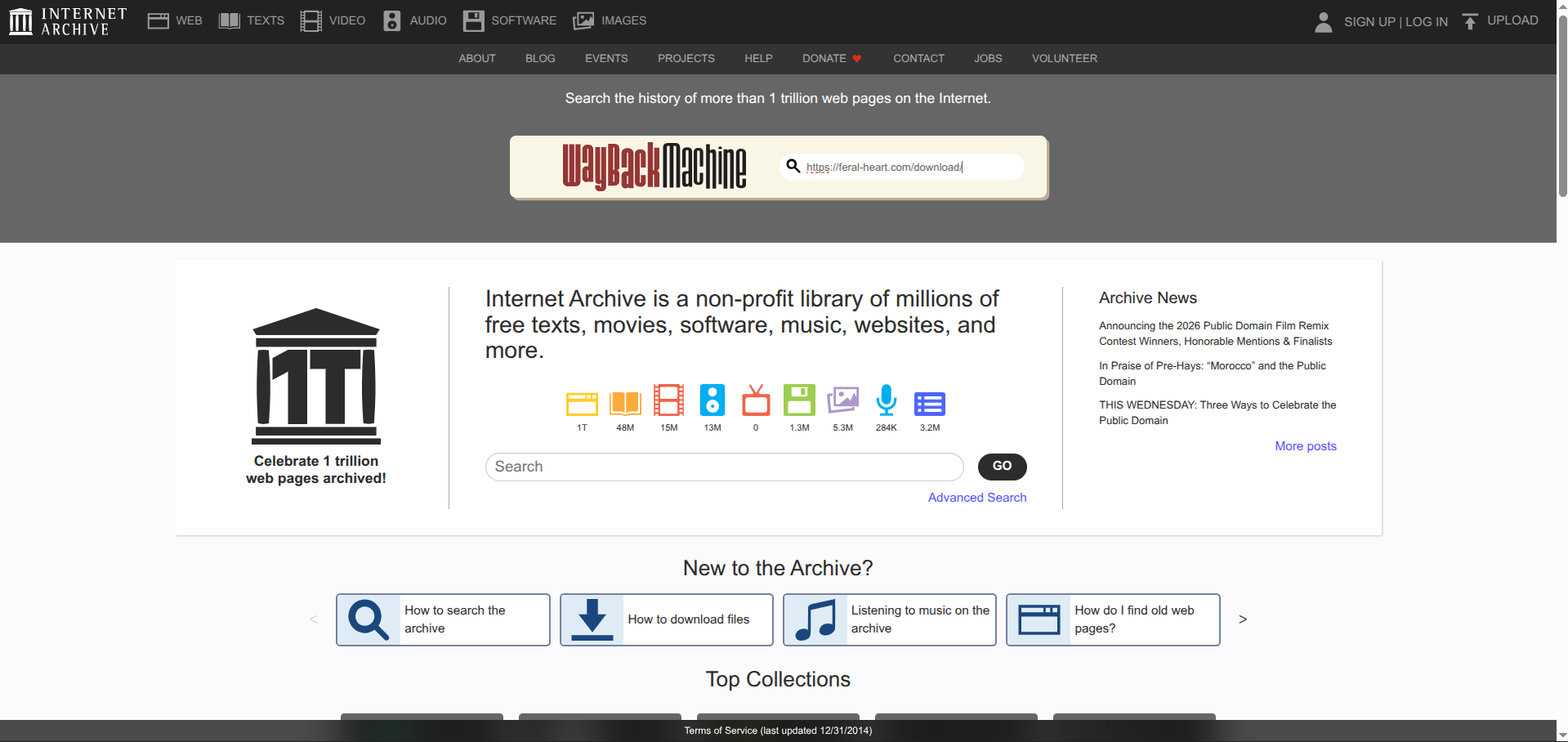The height and width of the screenshot is (742, 1568).
Task: Go back with left carousel chevron
Action: click(x=313, y=619)
